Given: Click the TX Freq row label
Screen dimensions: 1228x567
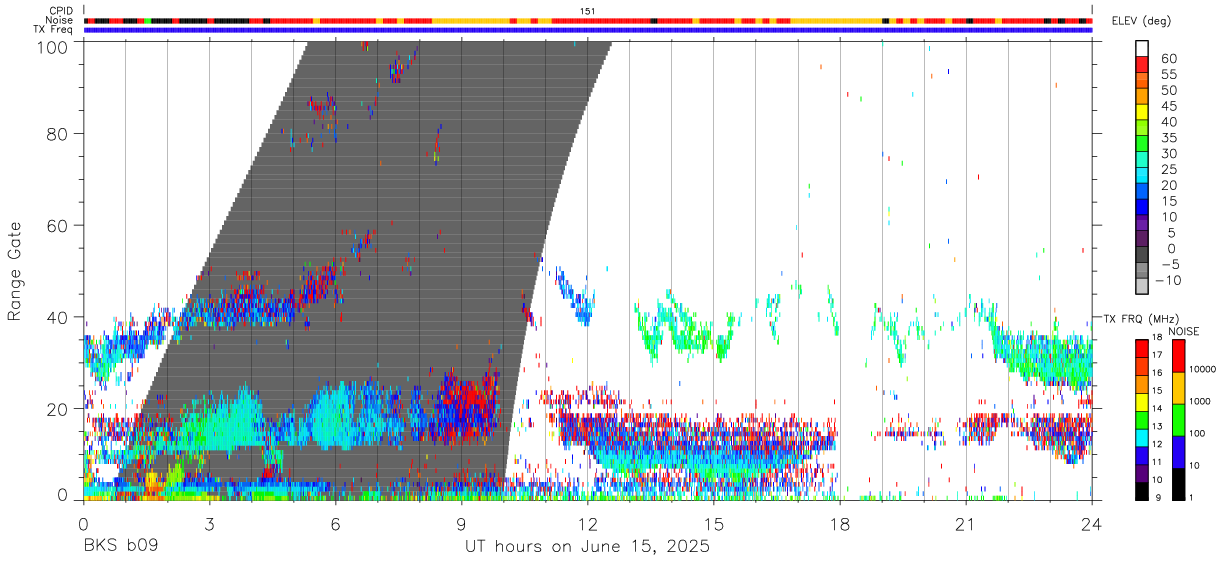Looking at the screenshot, I should 53,30.
